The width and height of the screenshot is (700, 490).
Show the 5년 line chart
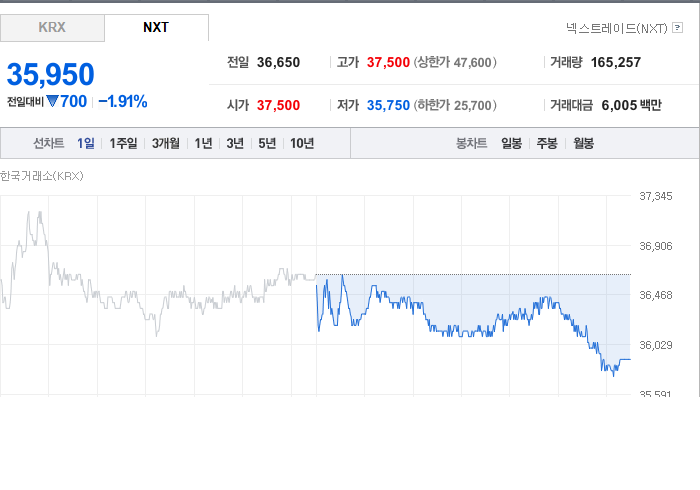pos(267,143)
